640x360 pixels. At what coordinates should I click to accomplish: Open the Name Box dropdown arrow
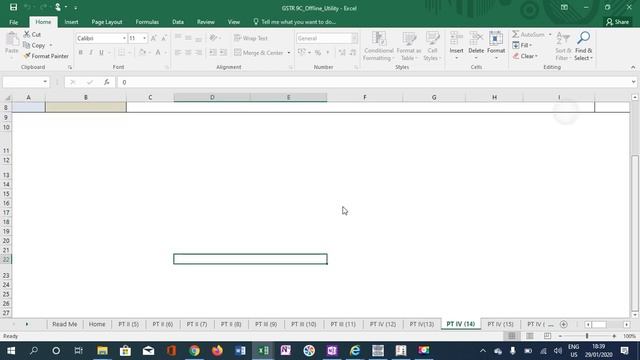click(45, 82)
